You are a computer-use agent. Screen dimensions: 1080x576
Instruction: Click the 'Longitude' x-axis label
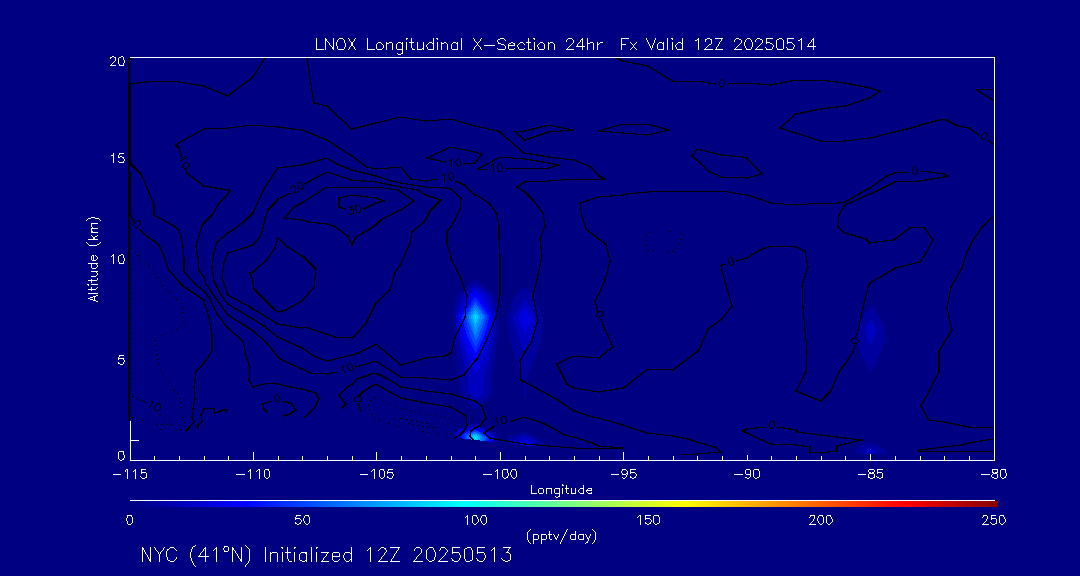point(561,491)
